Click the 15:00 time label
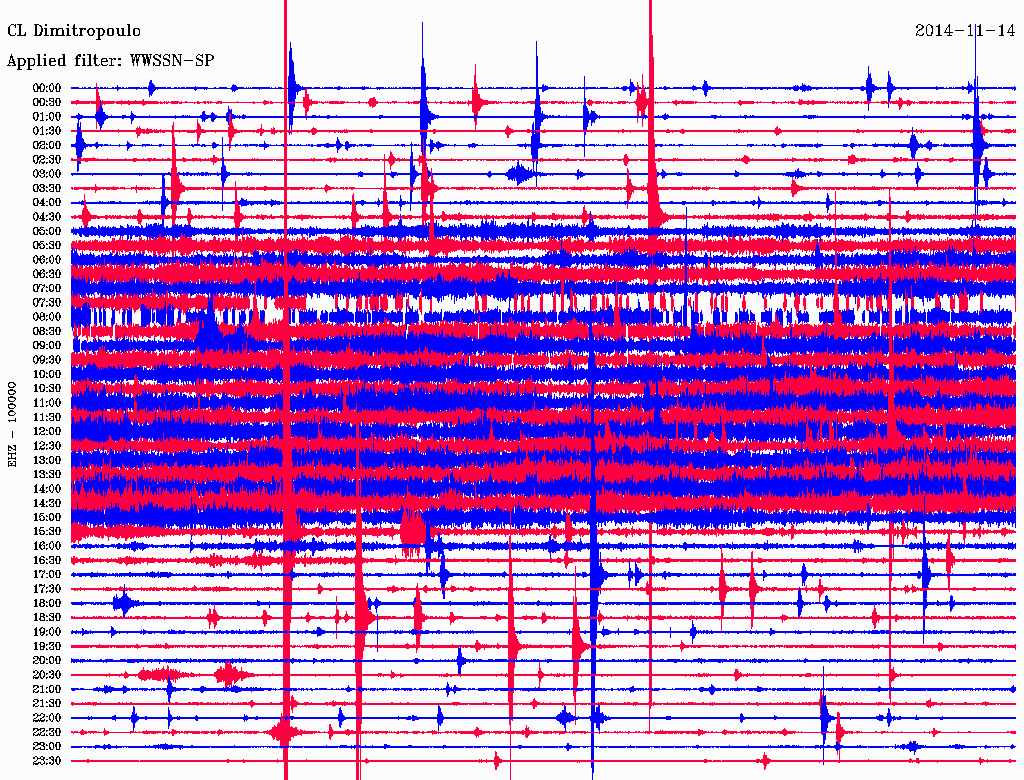 [x=47, y=517]
